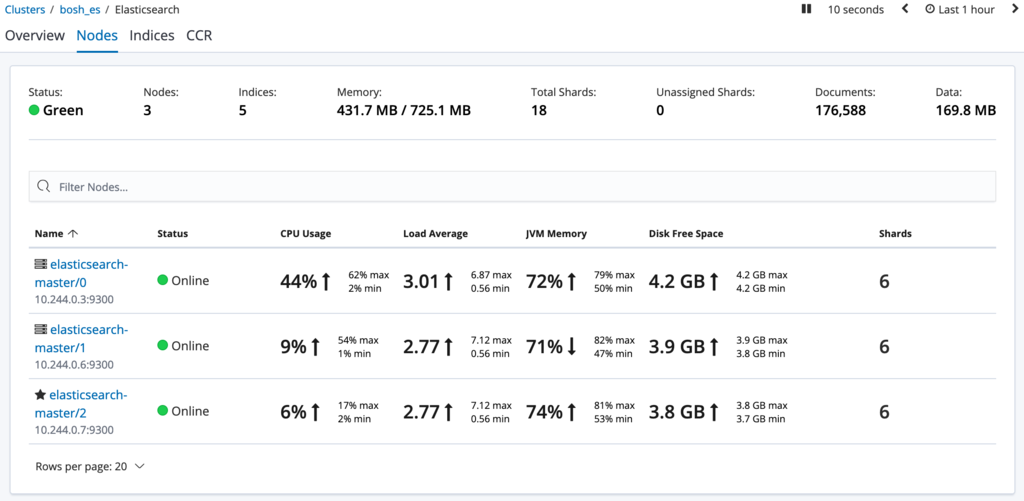This screenshot has height=501, width=1024.
Task: Click the up arrow beside 9% CPU
Action: pos(315,347)
